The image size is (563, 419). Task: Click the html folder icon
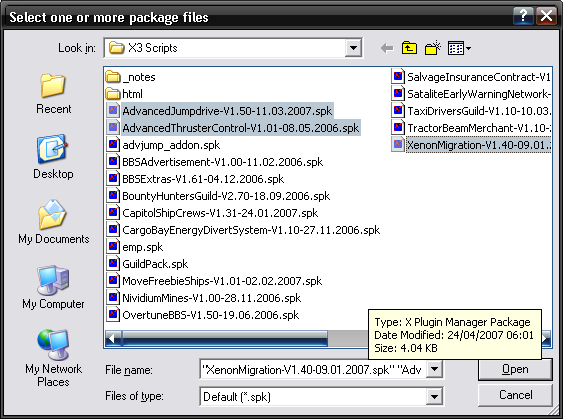pyautogui.click(x=113, y=94)
